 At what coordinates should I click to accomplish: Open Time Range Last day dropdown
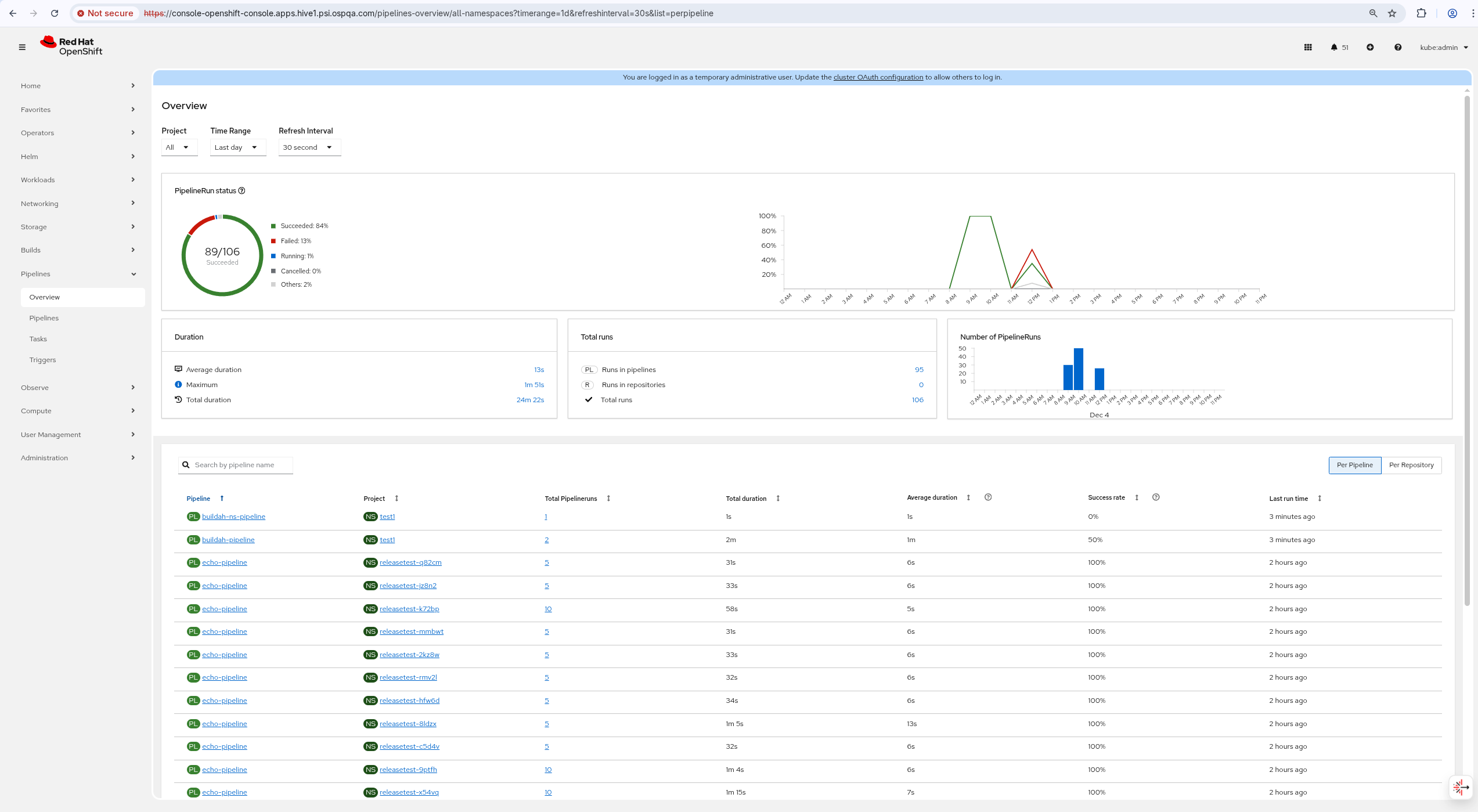click(237, 147)
